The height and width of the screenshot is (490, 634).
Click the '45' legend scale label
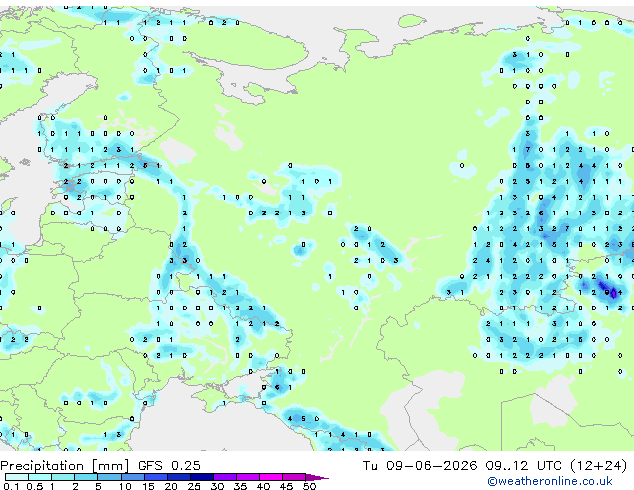tap(286, 486)
